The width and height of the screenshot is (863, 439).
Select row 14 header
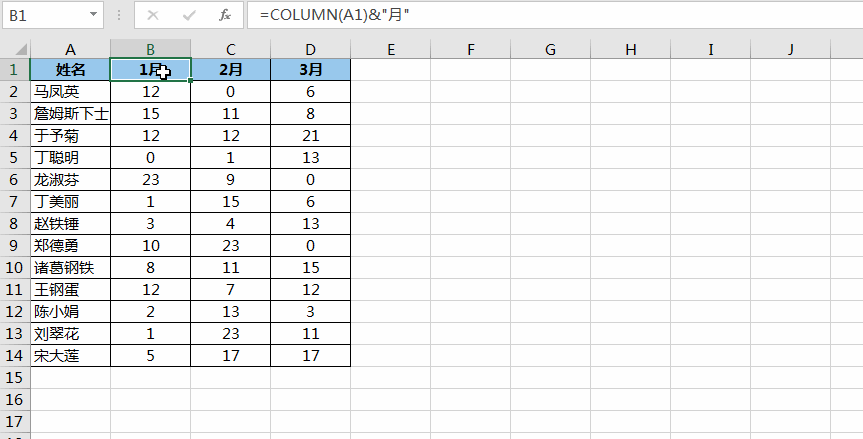[15, 356]
